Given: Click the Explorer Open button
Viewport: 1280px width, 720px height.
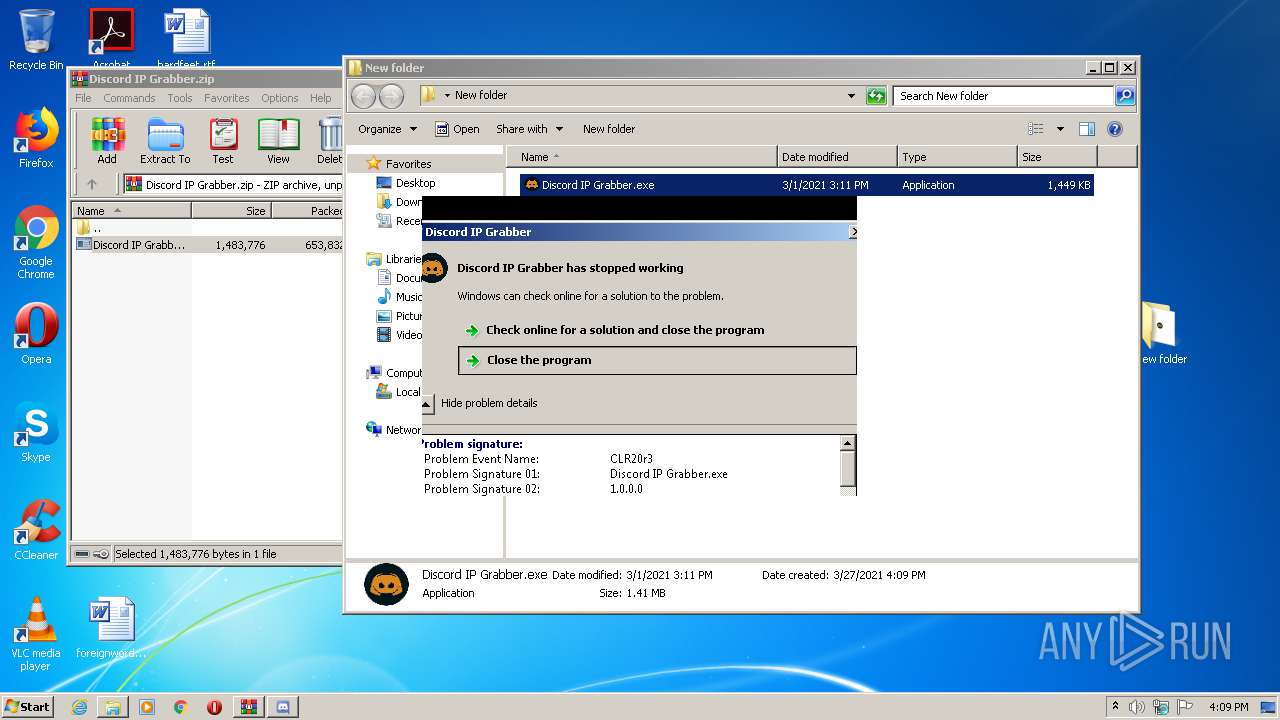Looking at the screenshot, I should 457,129.
